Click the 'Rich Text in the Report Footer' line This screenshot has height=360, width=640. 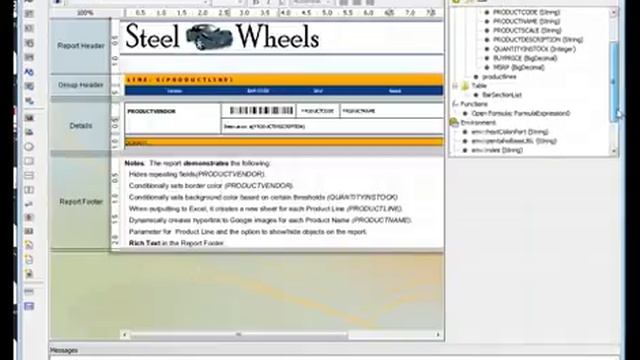coord(176,243)
